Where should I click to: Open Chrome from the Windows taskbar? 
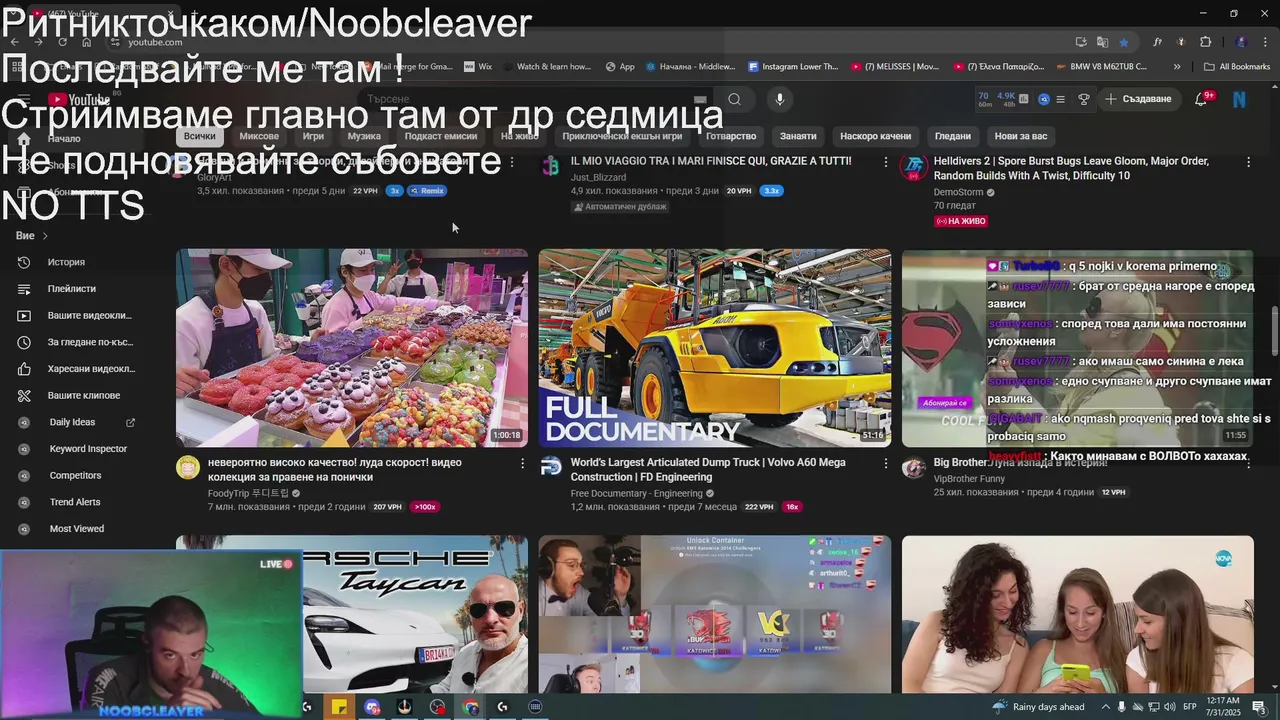click(x=471, y=707)
